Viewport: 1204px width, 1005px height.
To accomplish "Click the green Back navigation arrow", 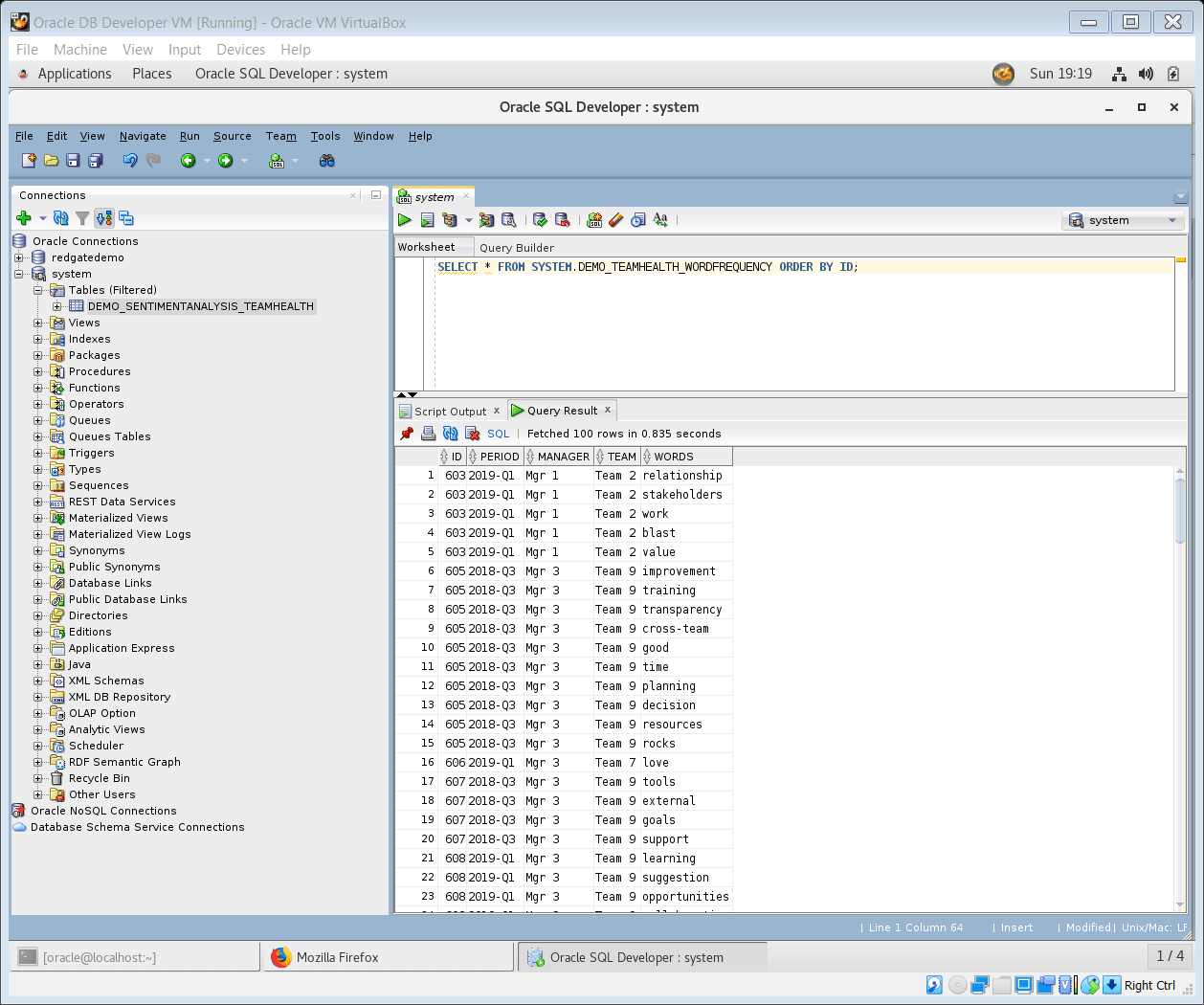I will click(x=189, y=161).
